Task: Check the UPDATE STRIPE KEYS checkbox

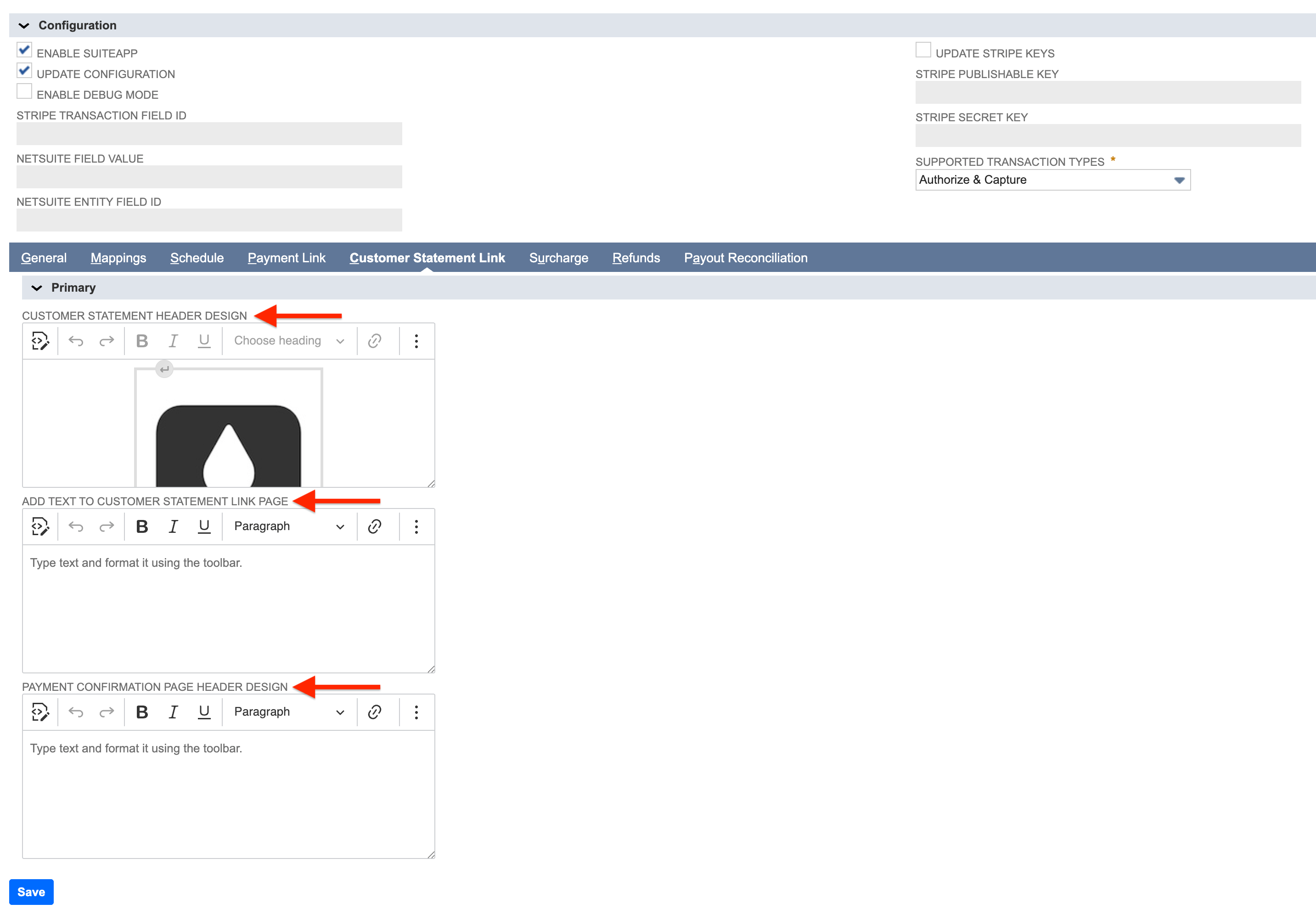Action: (923, 50)
